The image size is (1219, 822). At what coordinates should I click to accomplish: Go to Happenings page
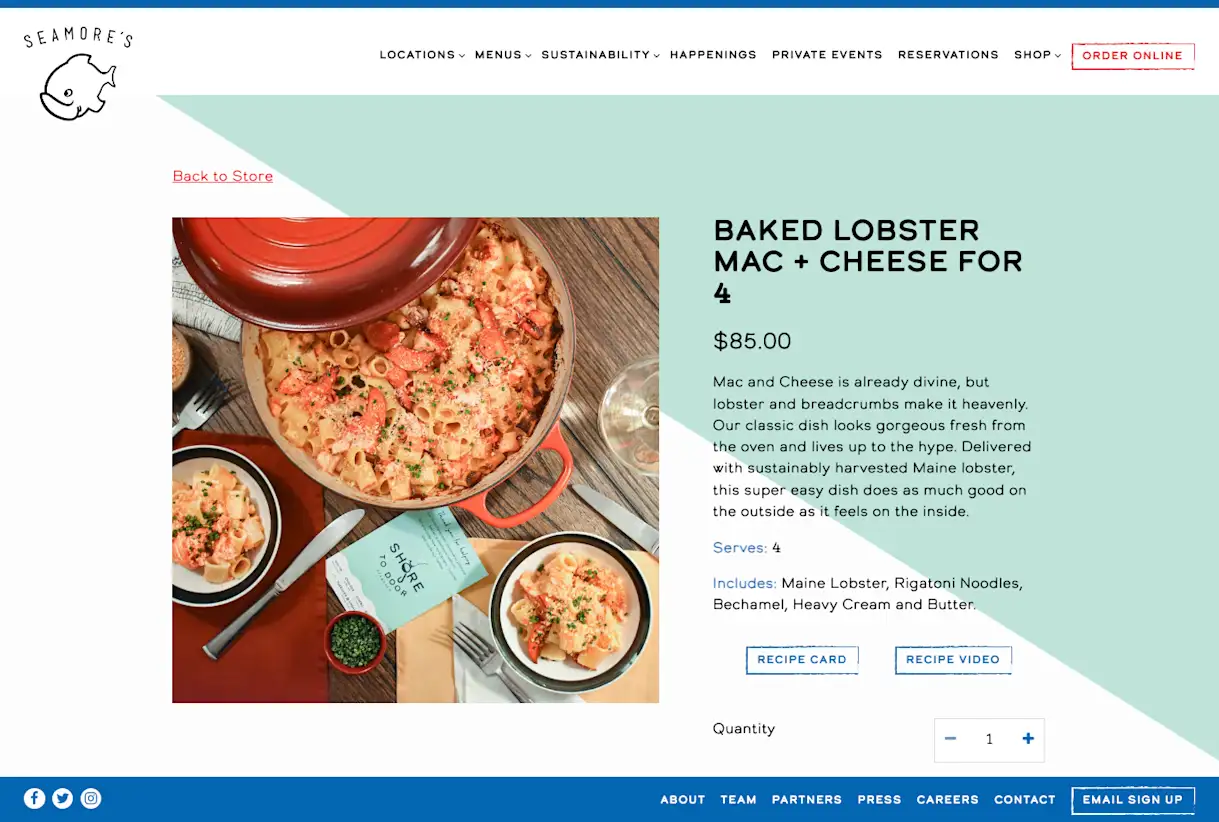(x=713, y=55)
